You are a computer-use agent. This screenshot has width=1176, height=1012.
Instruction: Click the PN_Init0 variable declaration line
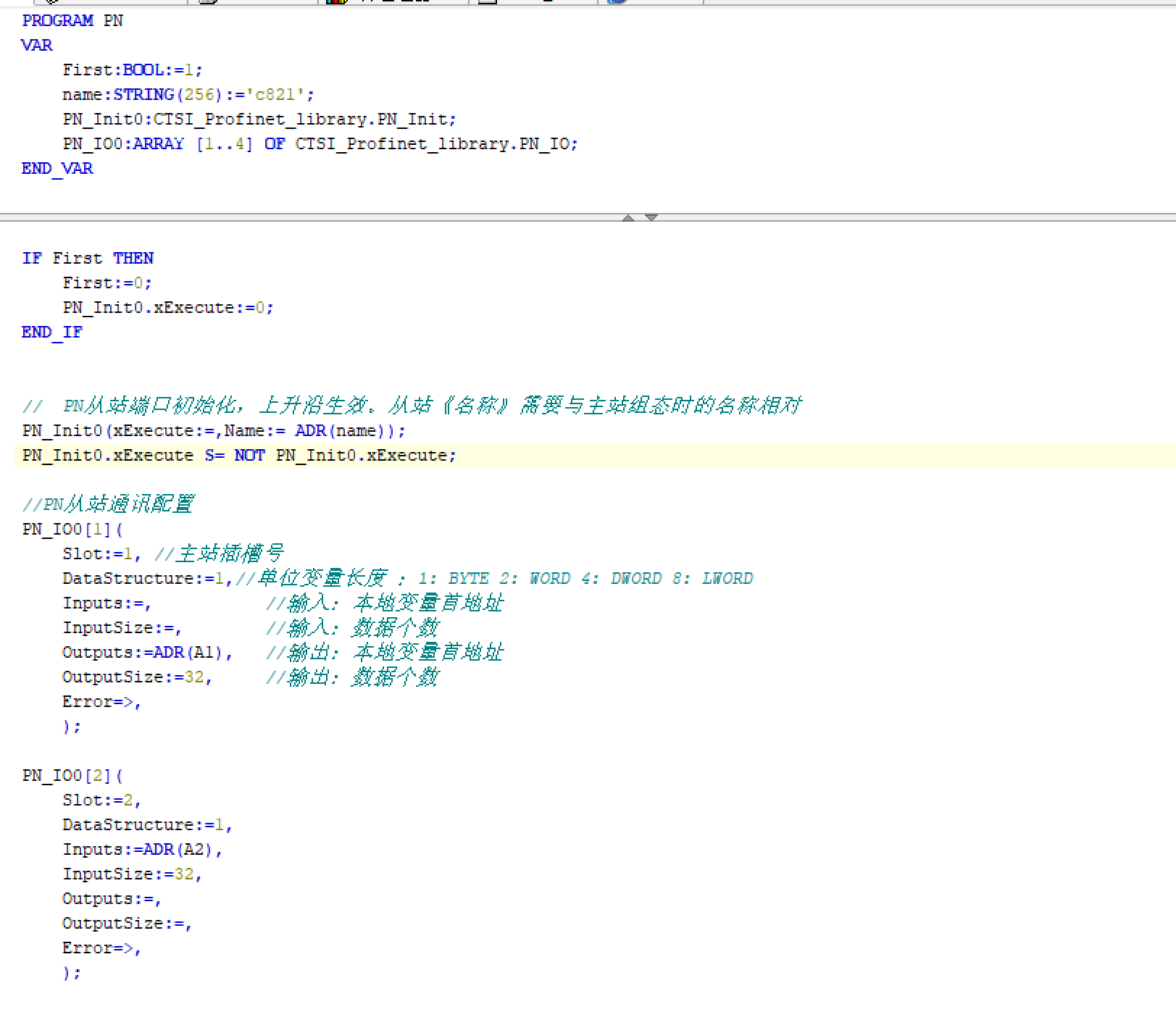259,120
